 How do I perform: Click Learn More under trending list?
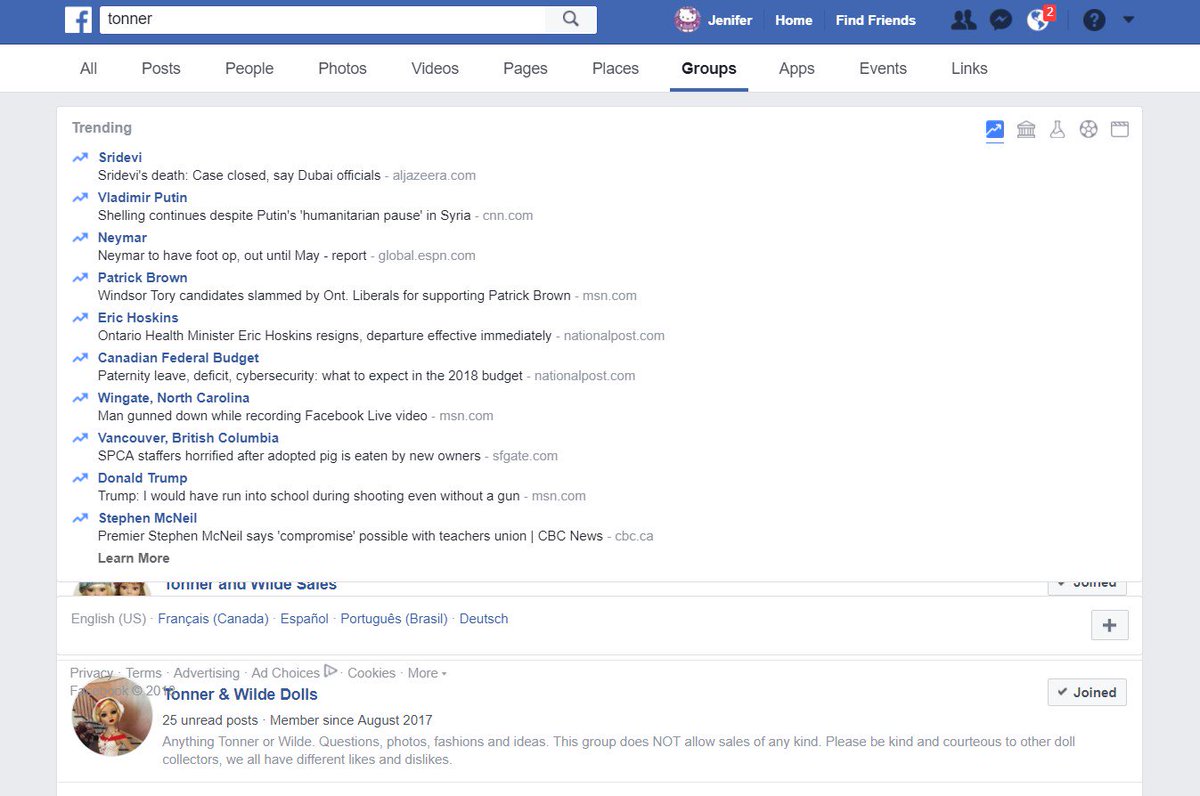coord(133,558)
